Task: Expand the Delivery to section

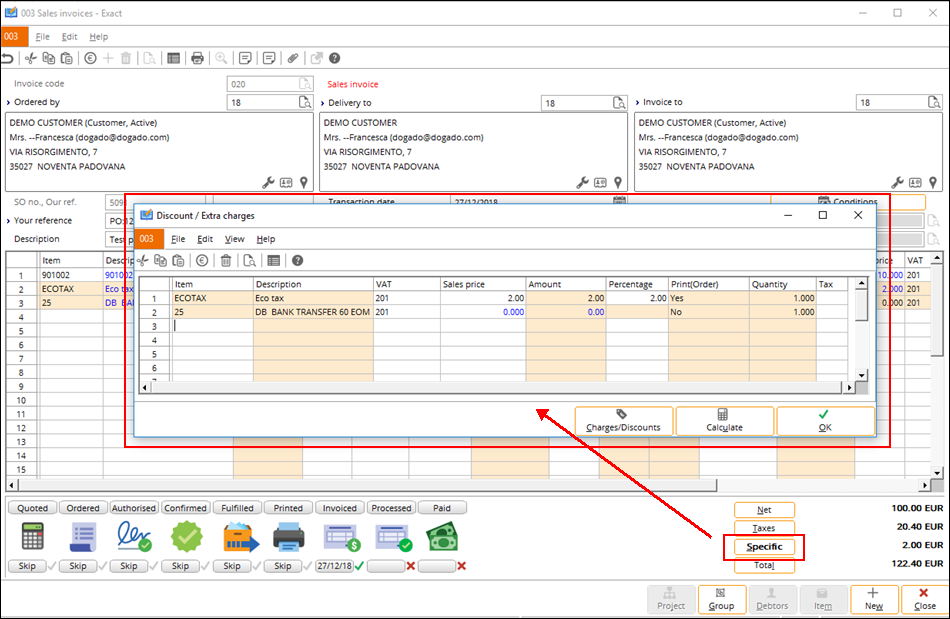Action: (322, 103)
